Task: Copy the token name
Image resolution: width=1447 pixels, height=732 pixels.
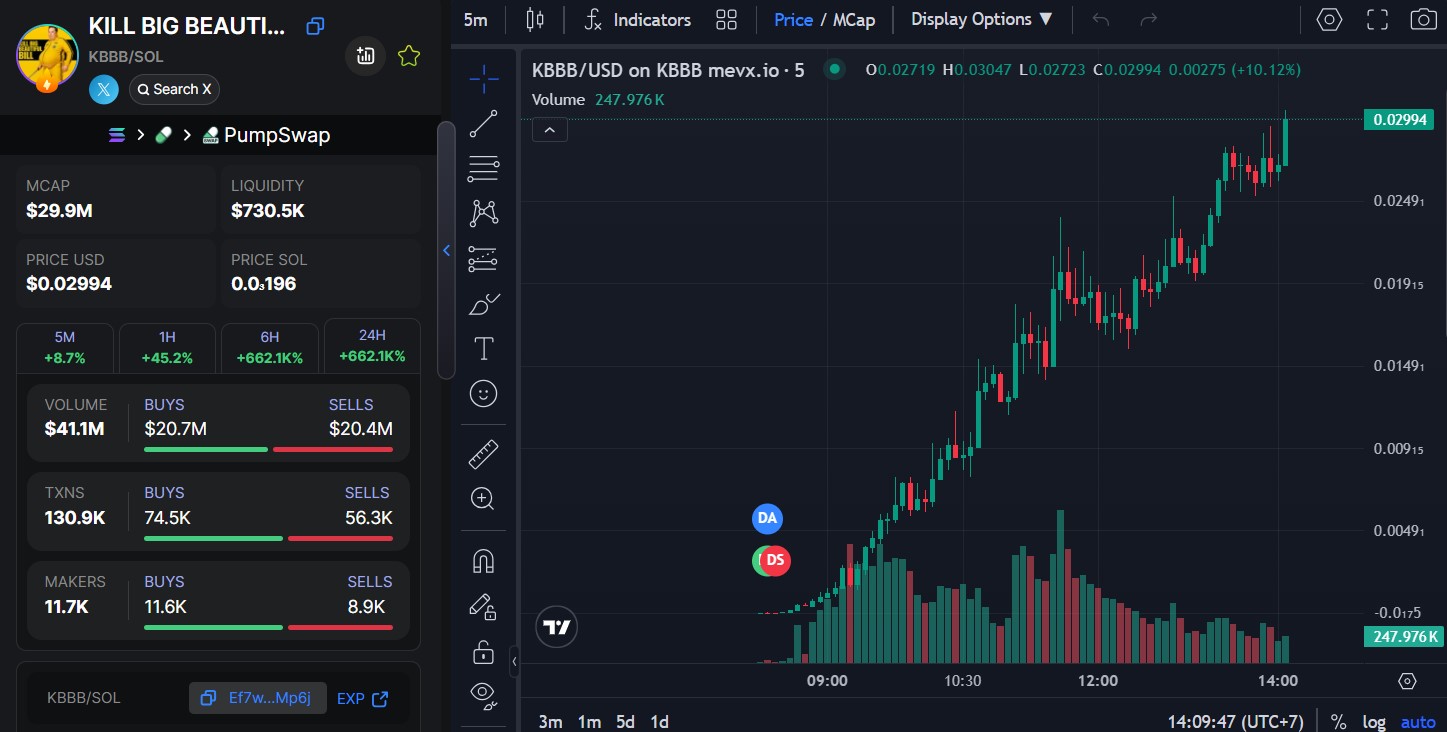Action: point(315,26)
